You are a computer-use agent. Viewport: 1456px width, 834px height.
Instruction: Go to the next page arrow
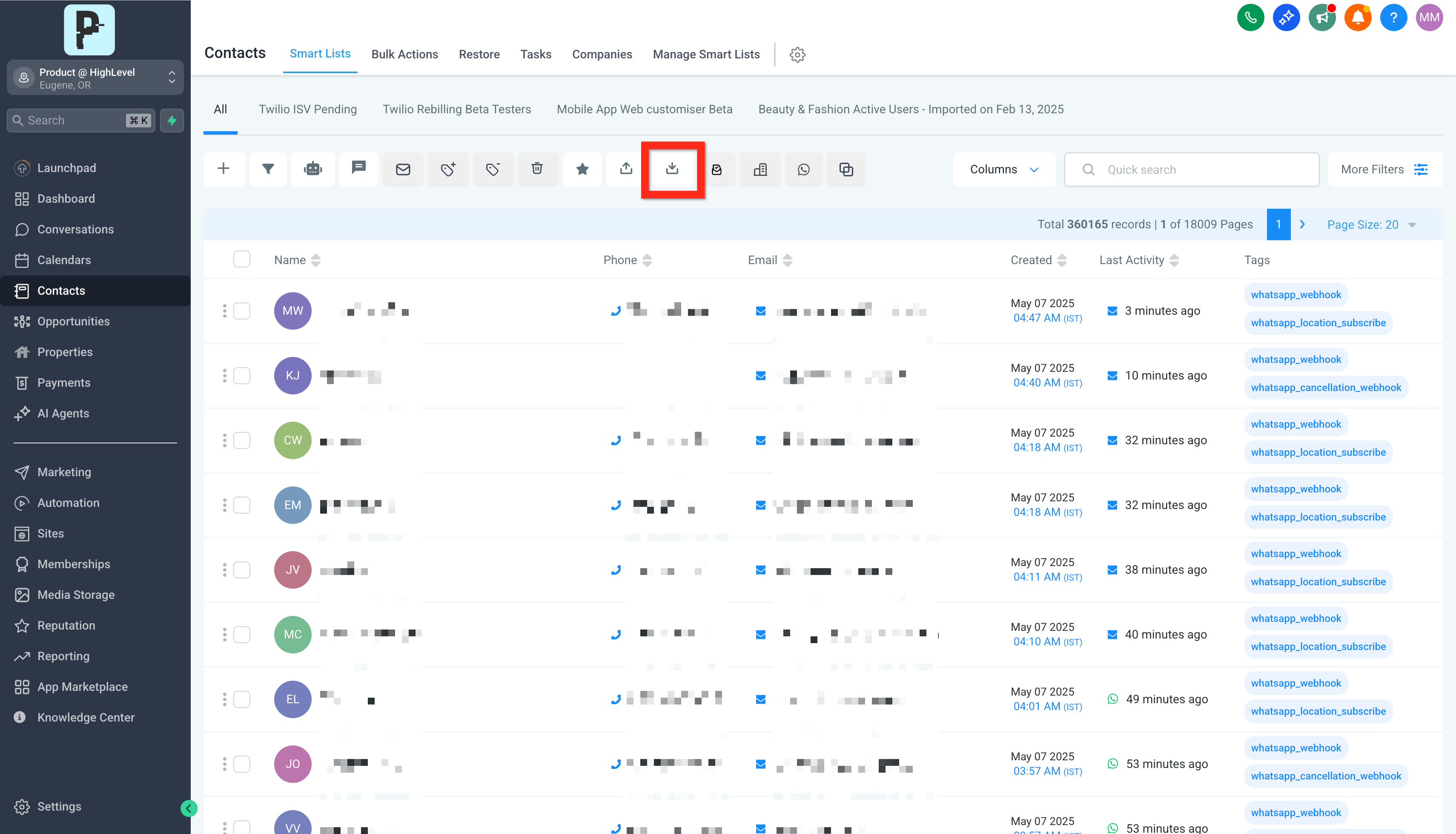pos(1303,224)
